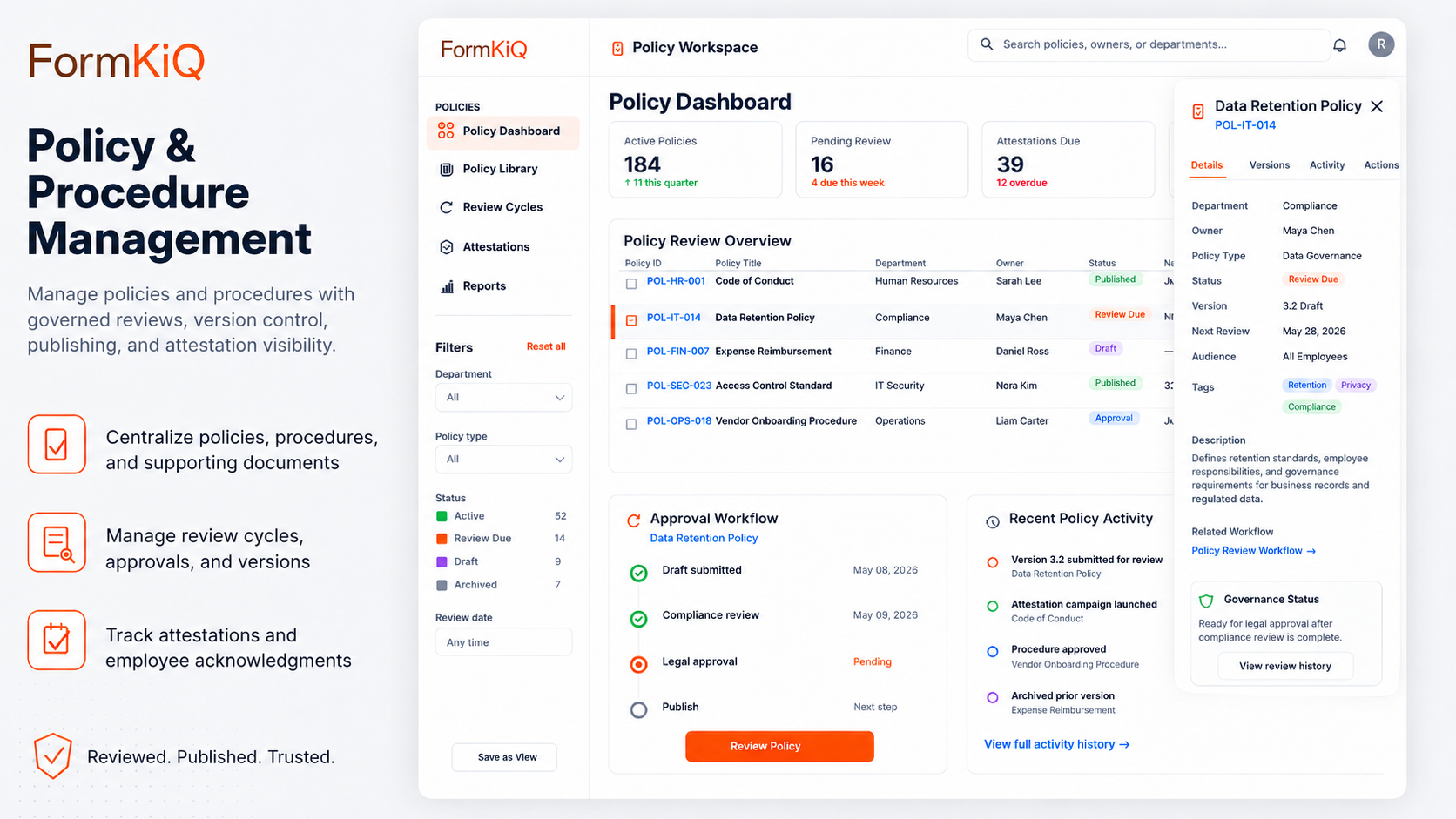This screenshot has height=819, width=1456.
Task: Click Review Cycles refresh icon
Action: click(447, 207)
